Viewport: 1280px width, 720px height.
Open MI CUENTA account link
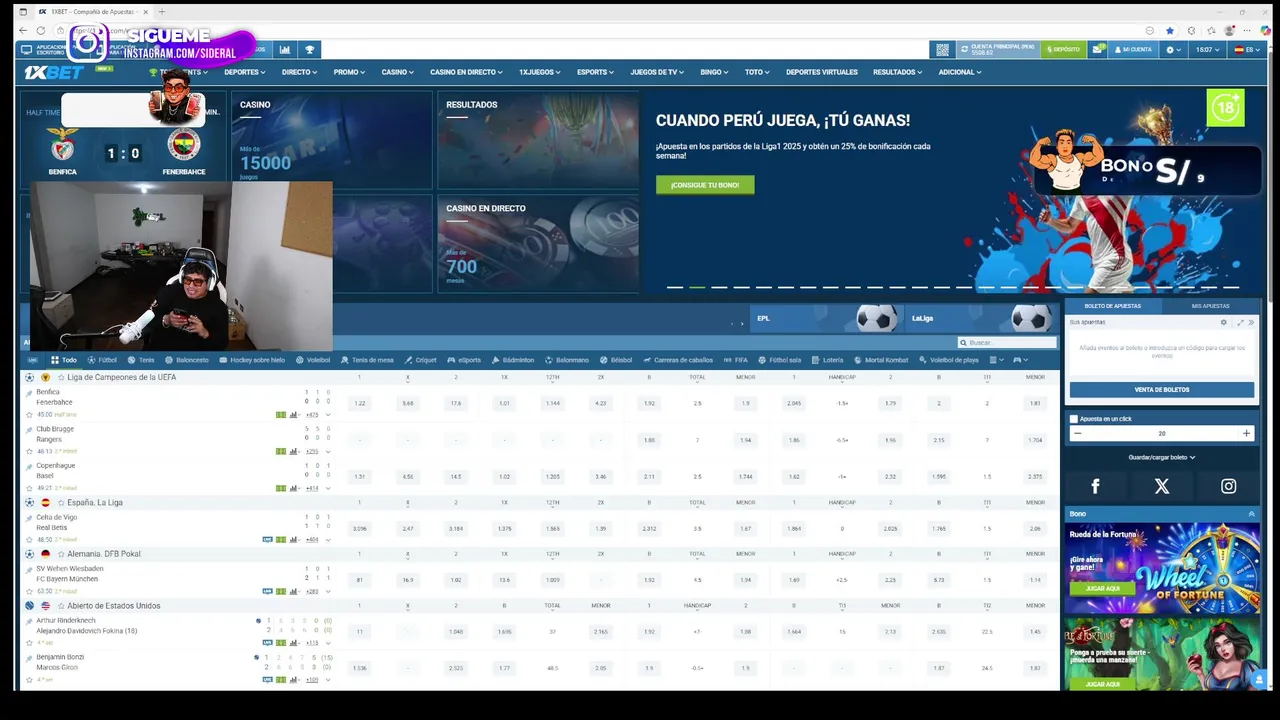click(x=1134, y=49)
